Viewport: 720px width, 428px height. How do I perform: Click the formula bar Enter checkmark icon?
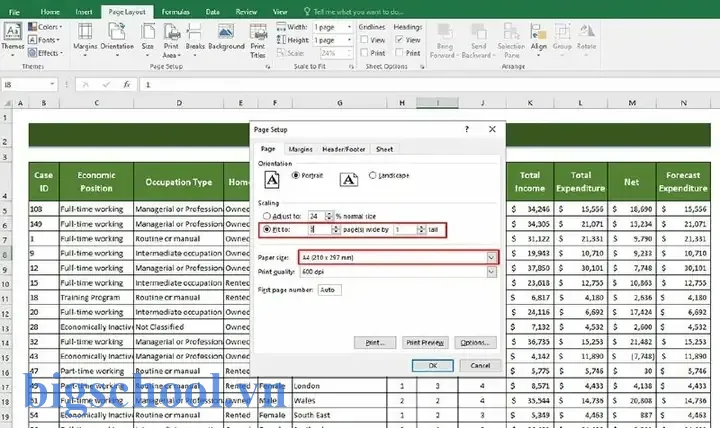[106, 84]
